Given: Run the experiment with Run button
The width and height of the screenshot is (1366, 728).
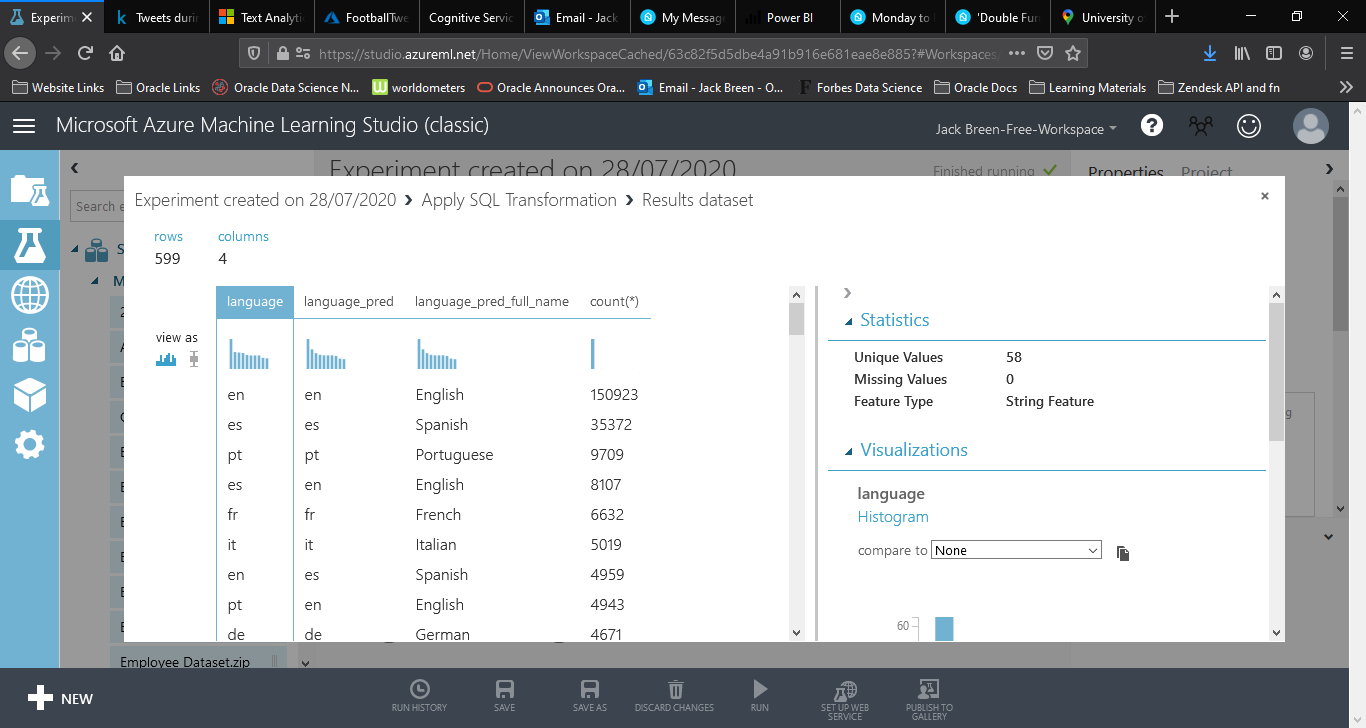Looking at the screenshot, I should pos(760,696).
